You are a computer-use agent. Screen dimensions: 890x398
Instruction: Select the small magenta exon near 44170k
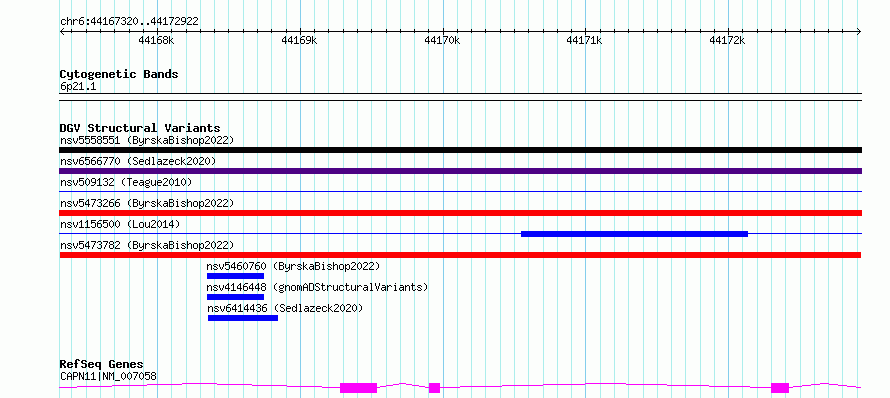[x=434, y=388]
